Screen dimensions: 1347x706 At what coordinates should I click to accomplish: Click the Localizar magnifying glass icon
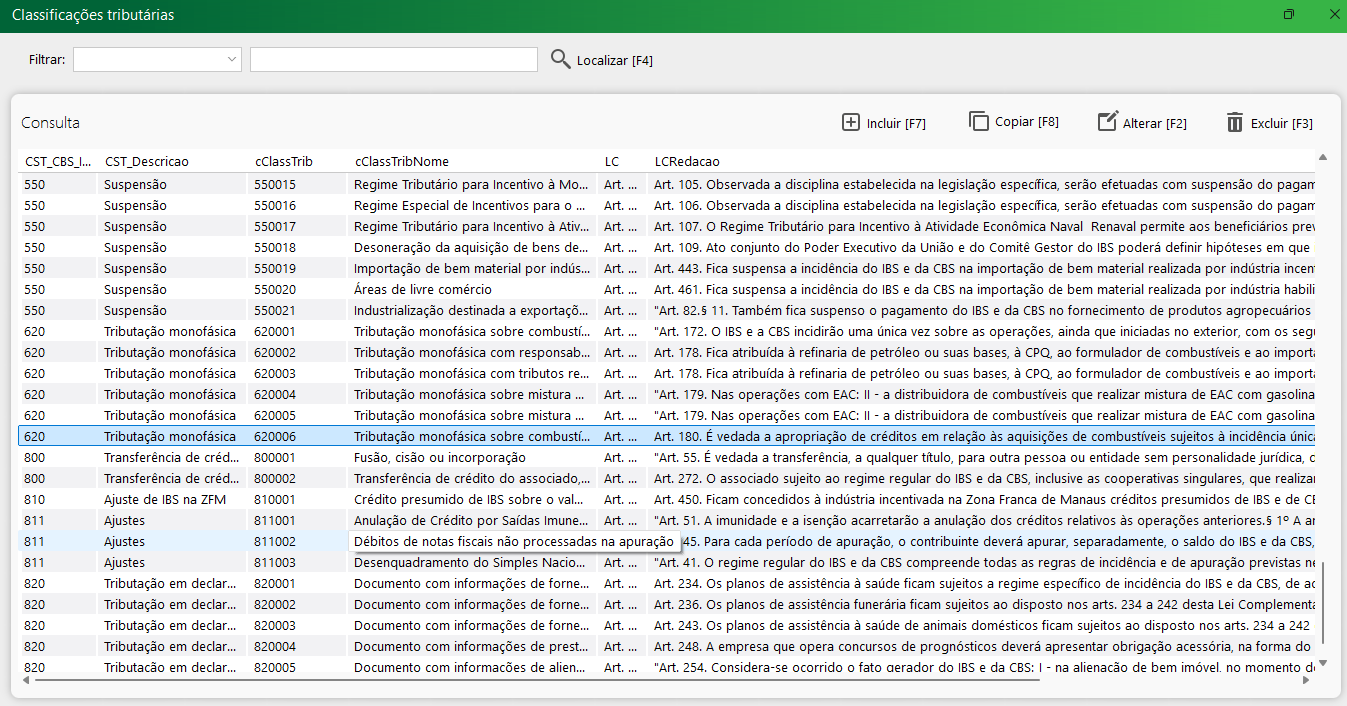pyautogui.click(x=561, y=59)
